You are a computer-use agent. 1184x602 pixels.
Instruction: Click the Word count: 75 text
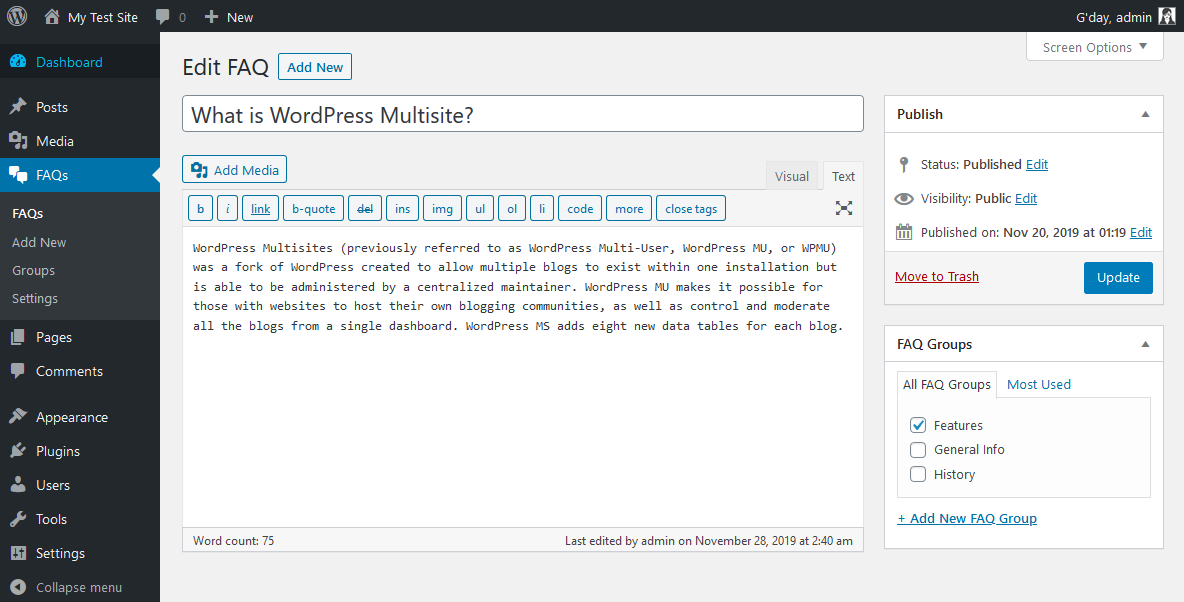tap(233, 540)
